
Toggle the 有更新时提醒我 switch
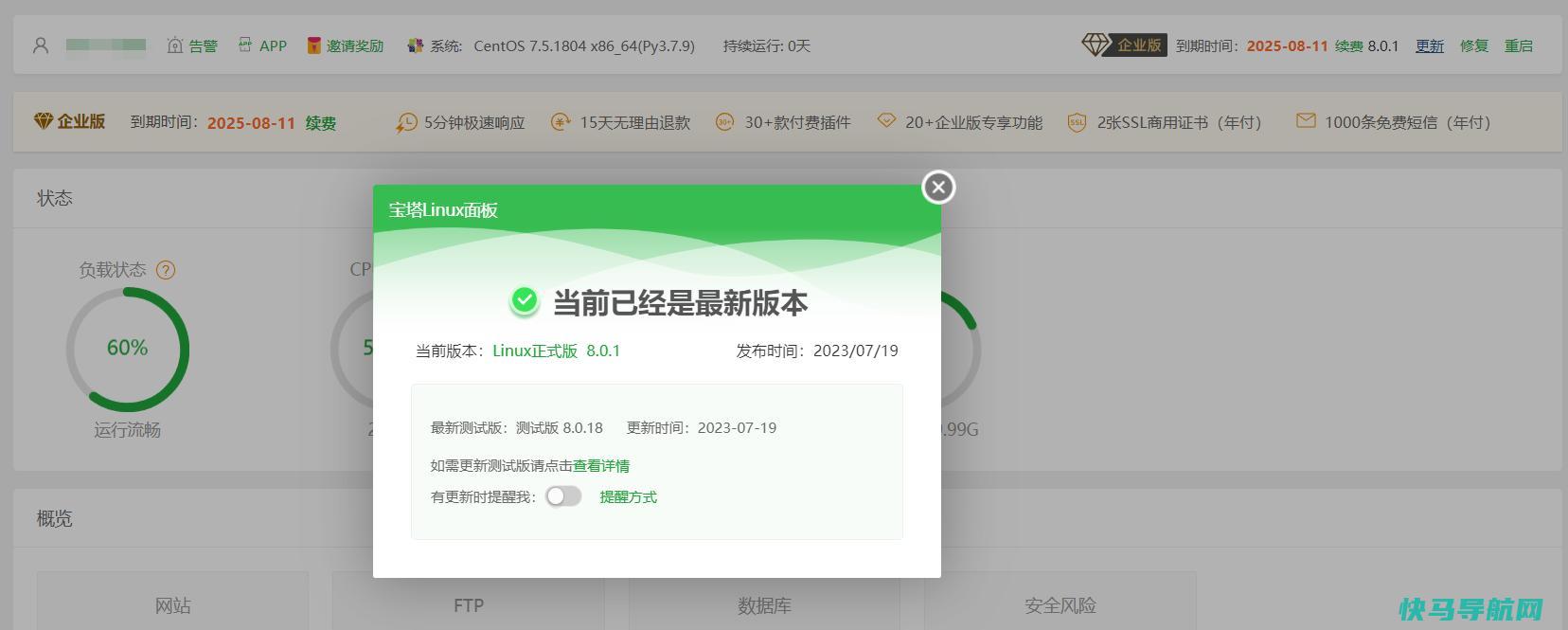click(x=563, y=496)
